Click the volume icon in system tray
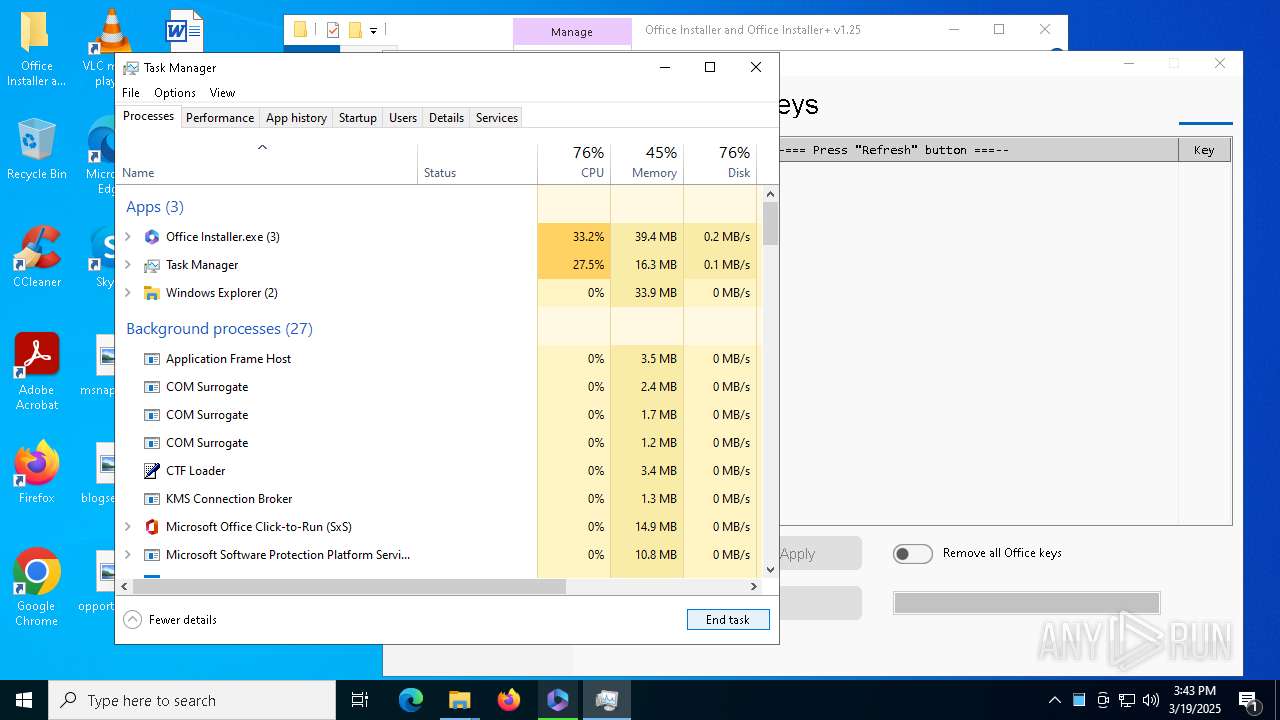This screenshot has width=1280, height=720. 1151,700
